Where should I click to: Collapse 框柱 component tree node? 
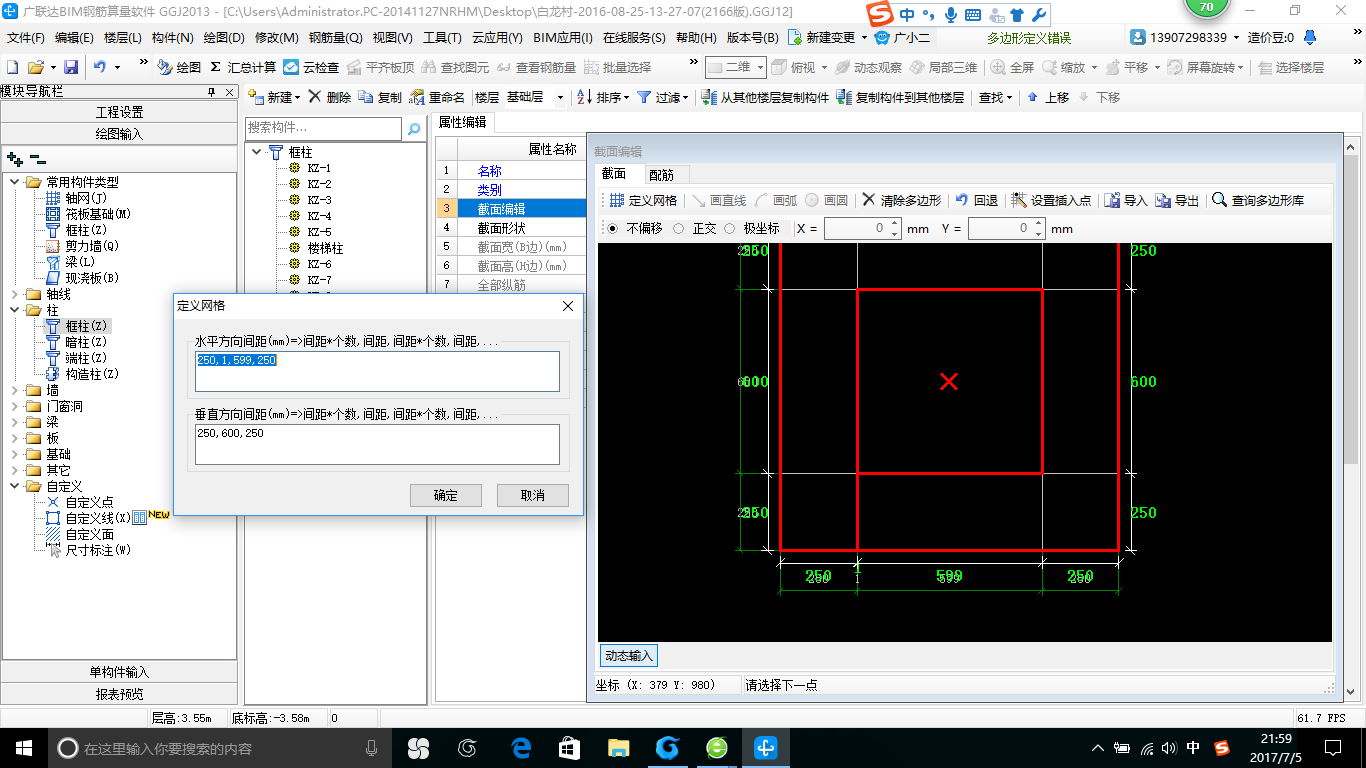coord(257,152)
